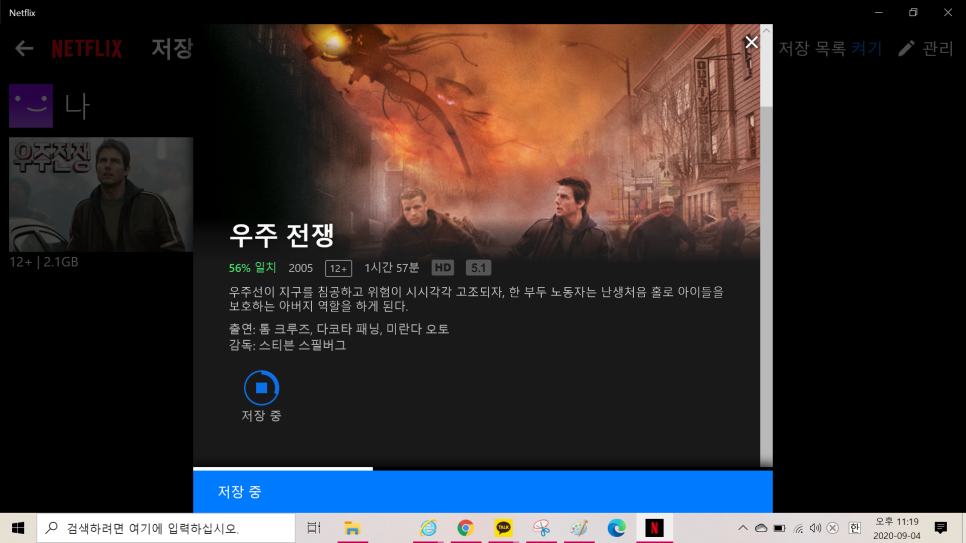966x543 pixels.
Task: Toggle the 한 Korean input mode indicator
Action: 854,528
